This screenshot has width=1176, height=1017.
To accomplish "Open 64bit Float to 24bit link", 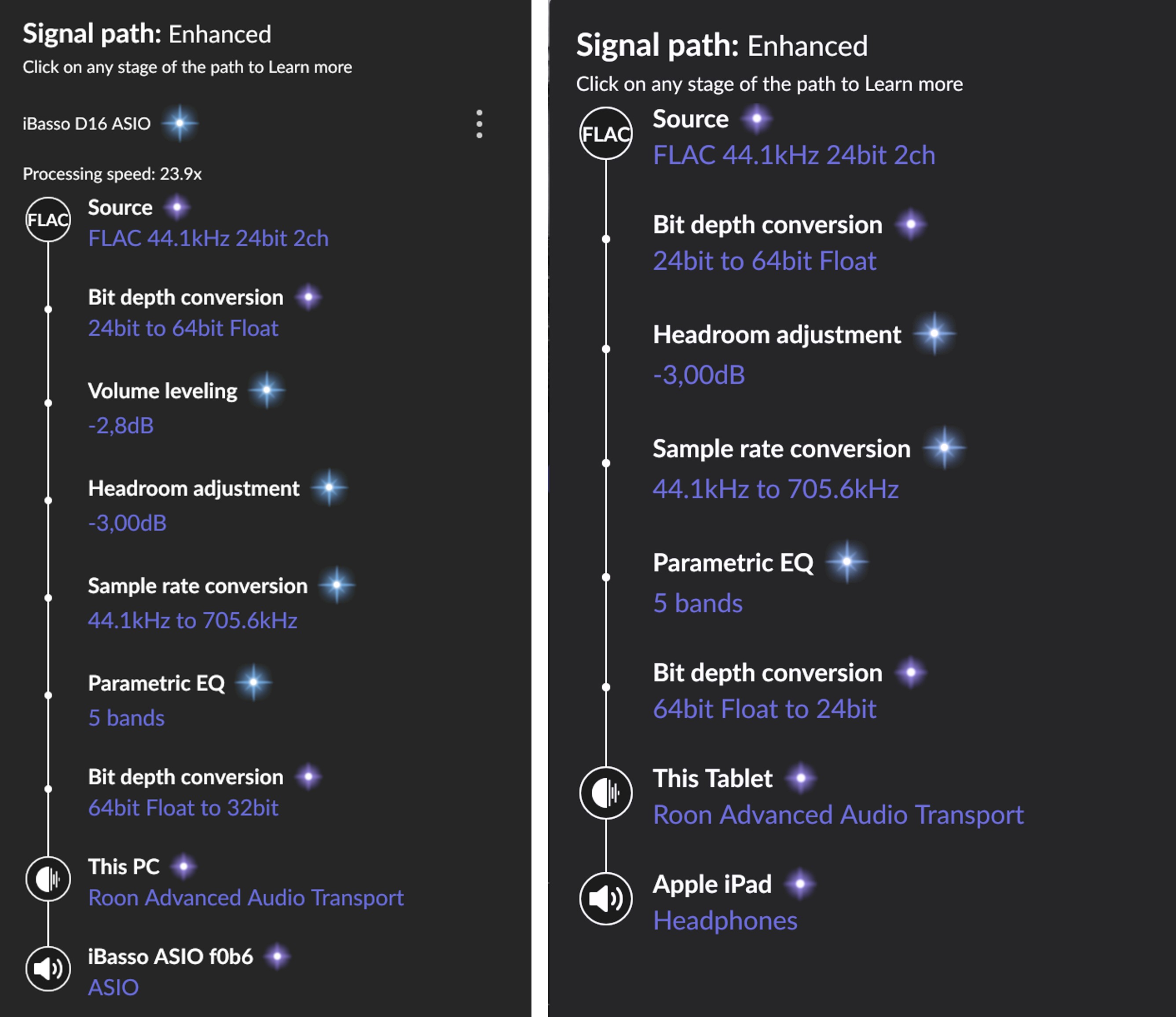I will tap(765, 709).
